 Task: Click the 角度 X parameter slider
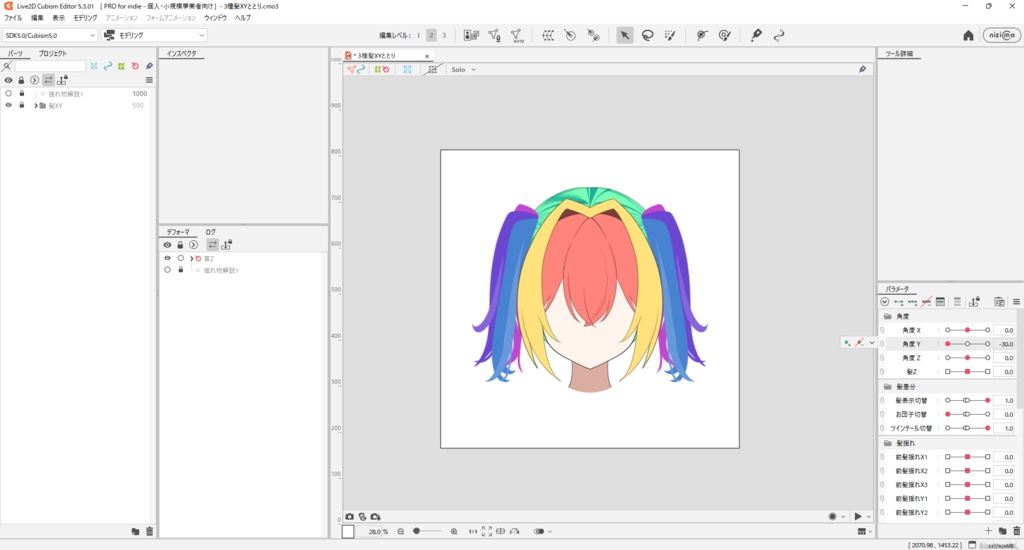pyautogui.click(x=967, y=330)
